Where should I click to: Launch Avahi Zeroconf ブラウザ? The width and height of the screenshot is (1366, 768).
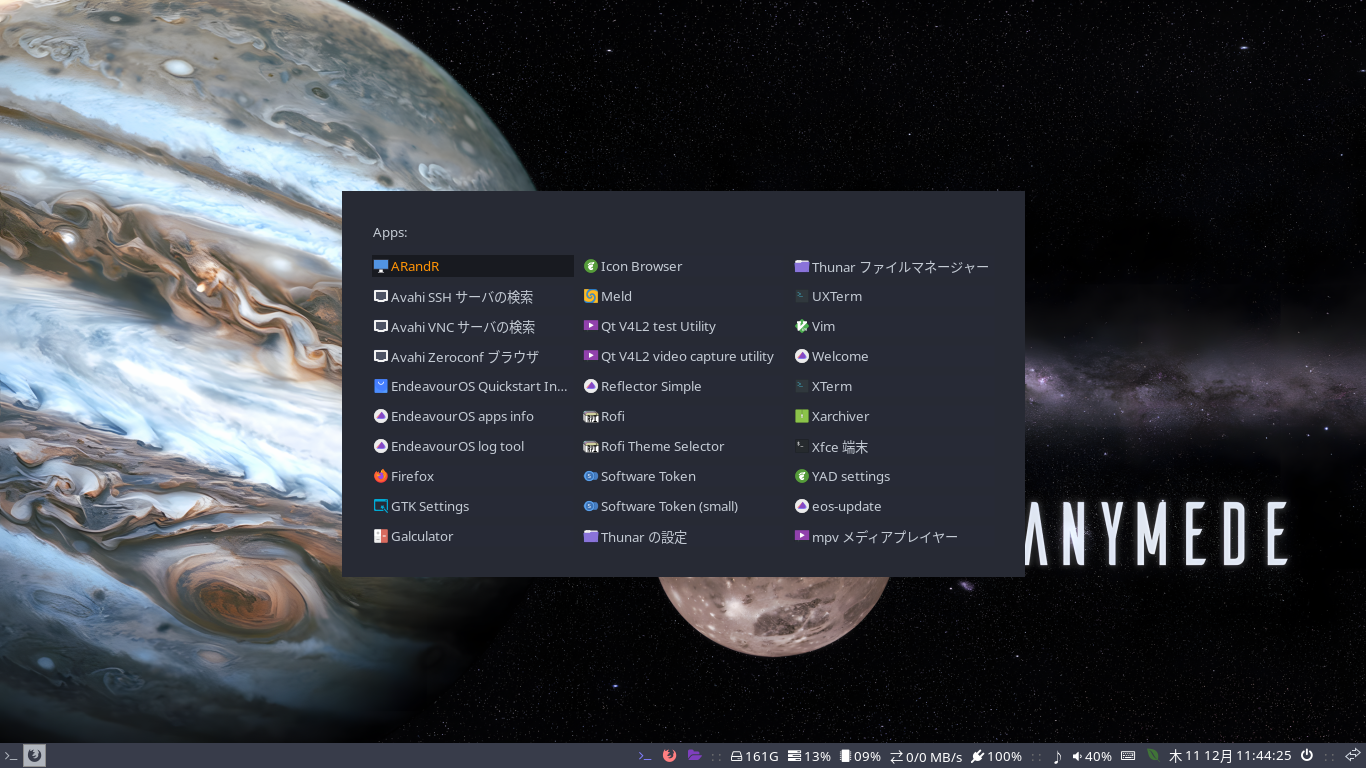(x=473, y=356)
